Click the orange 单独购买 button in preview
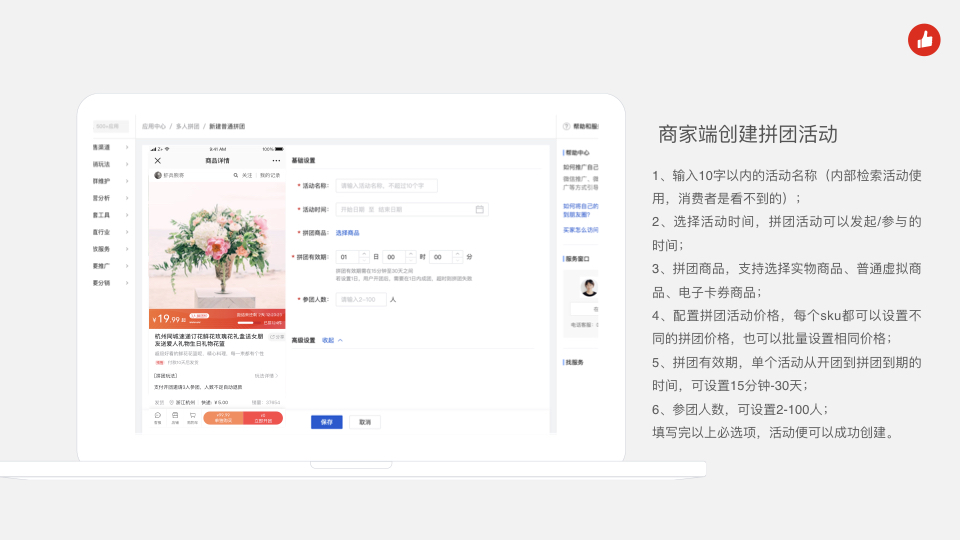 (x=223, y=418)
